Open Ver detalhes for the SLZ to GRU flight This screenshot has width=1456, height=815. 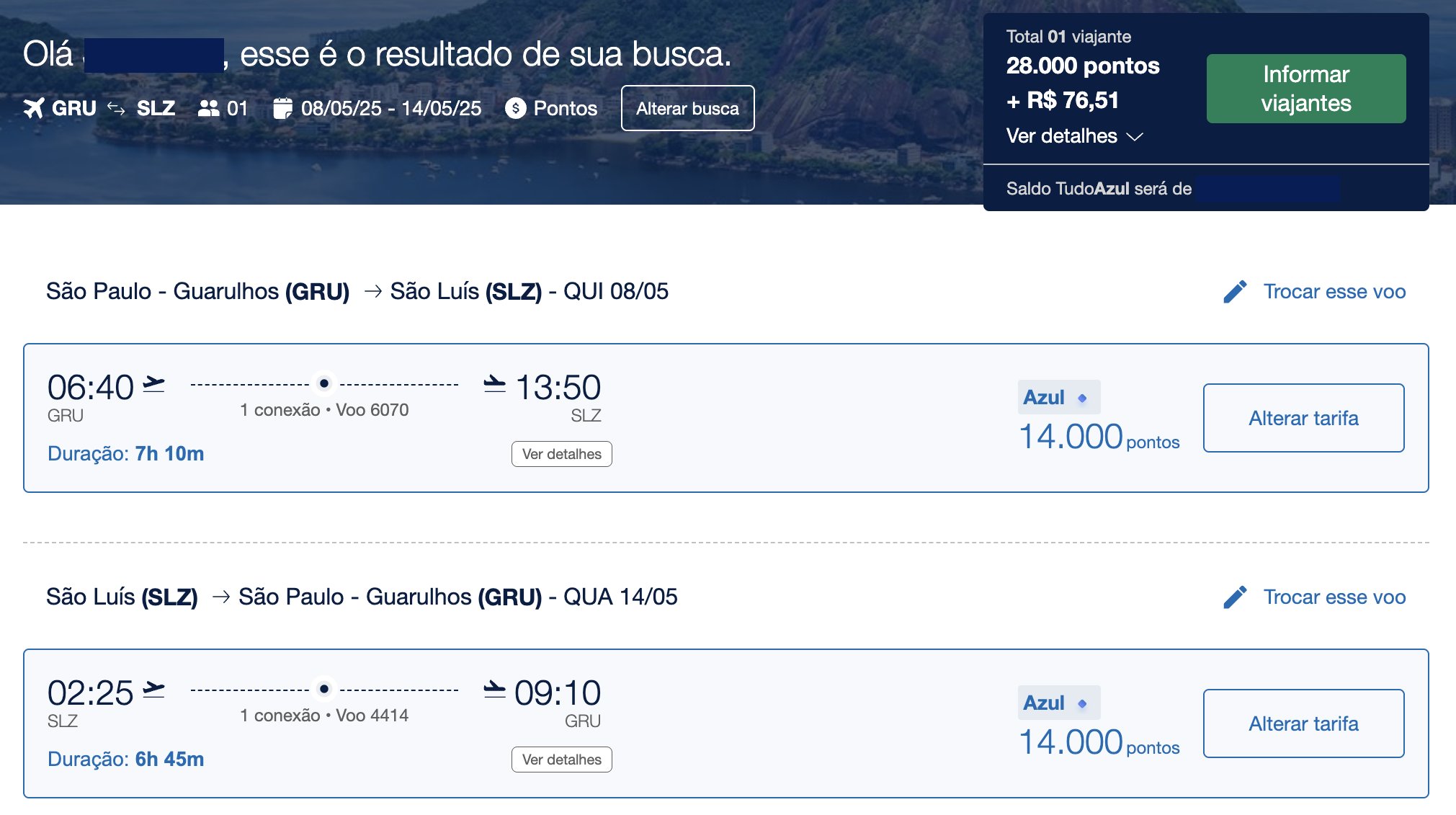pos(562,760)
